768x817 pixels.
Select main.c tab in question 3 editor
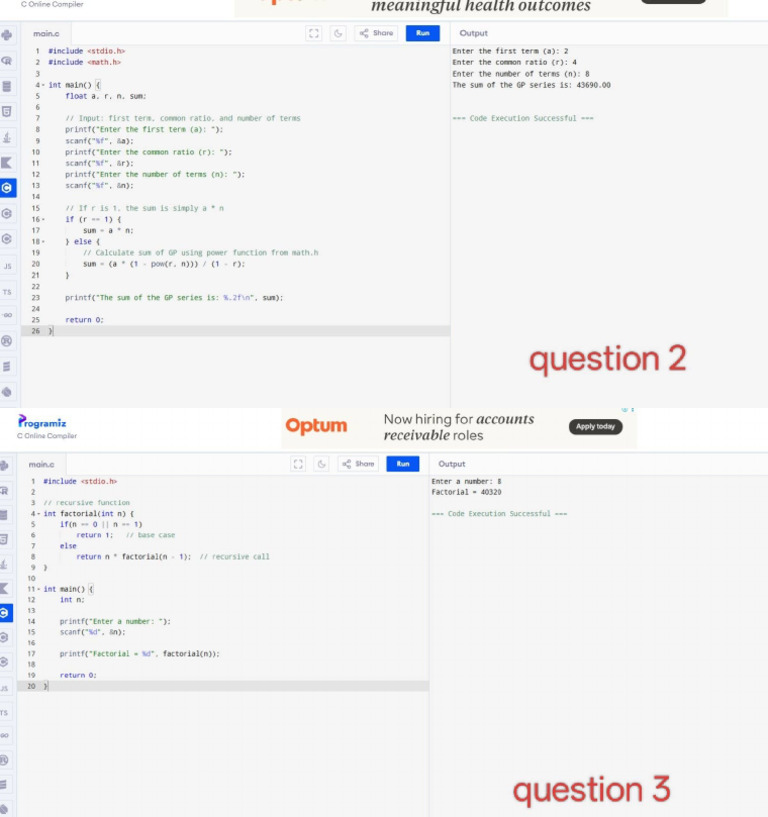click(x=42, y=464)
